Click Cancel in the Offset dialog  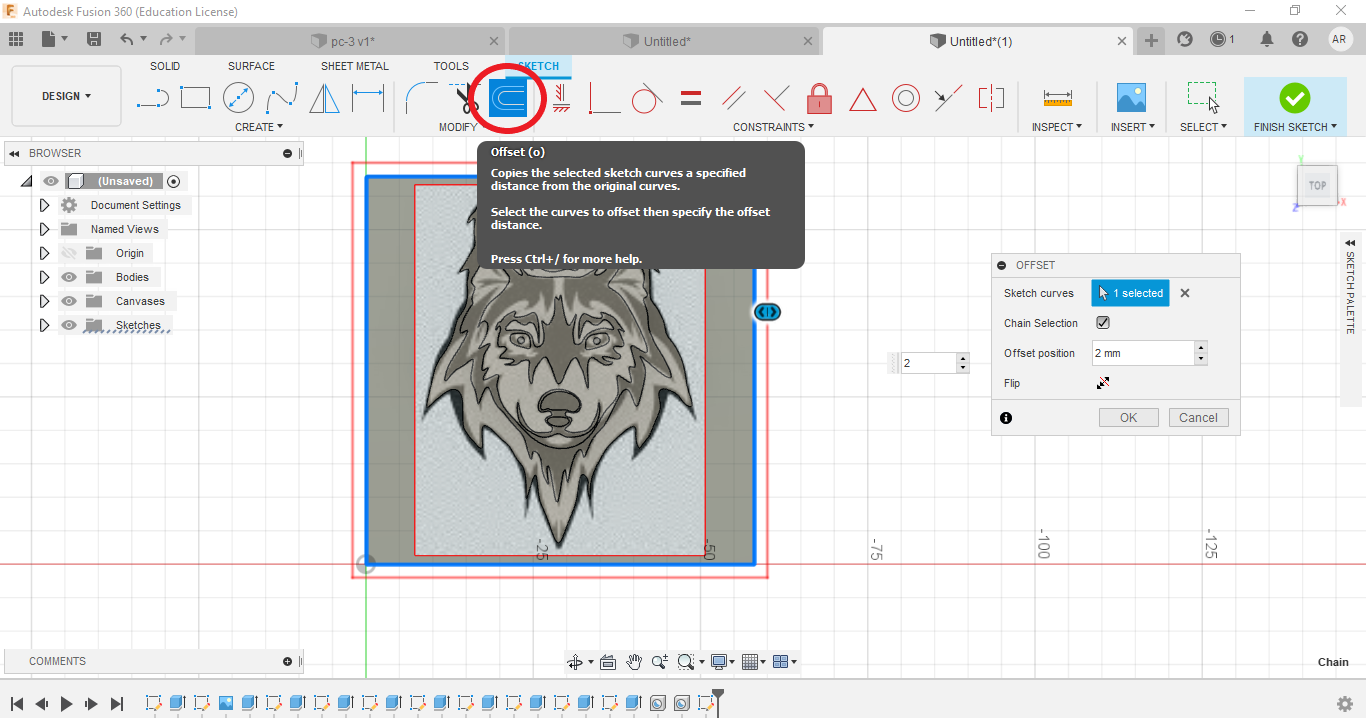(x=1198, y=418)
